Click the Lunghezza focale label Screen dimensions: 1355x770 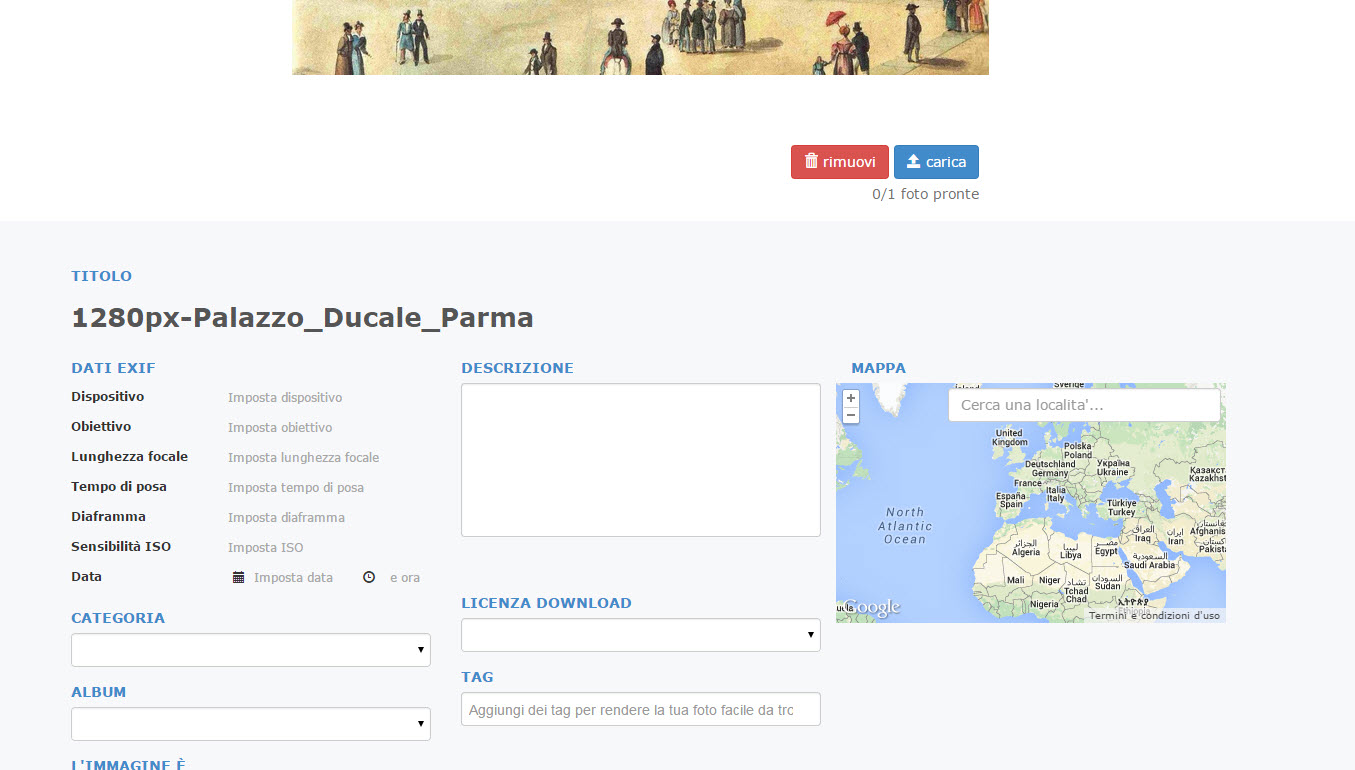[x=130, y=457]
